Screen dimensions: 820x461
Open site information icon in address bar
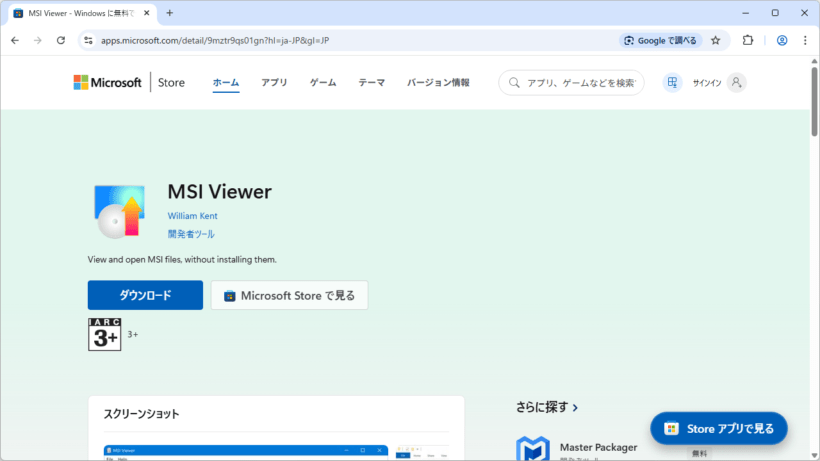(x=88, y=40)
